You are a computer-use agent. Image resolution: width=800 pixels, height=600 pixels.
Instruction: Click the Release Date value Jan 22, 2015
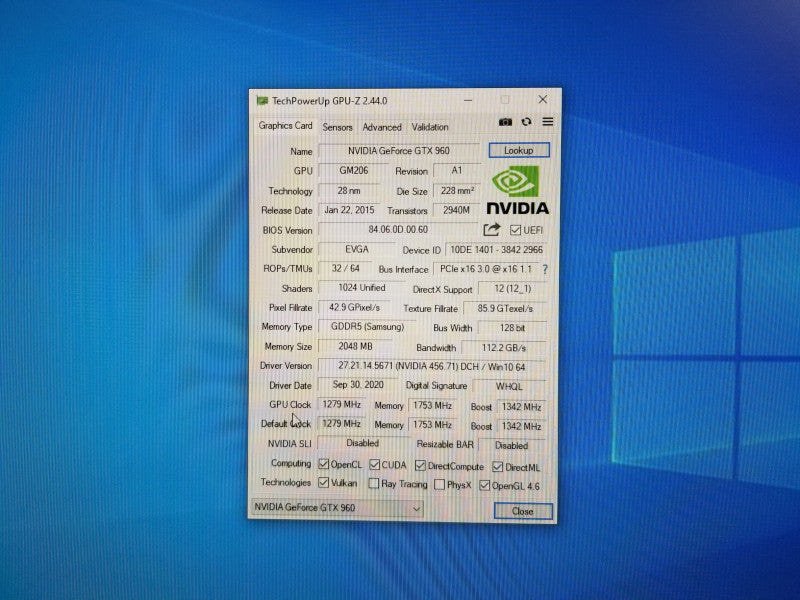click(x=349, y=210)
